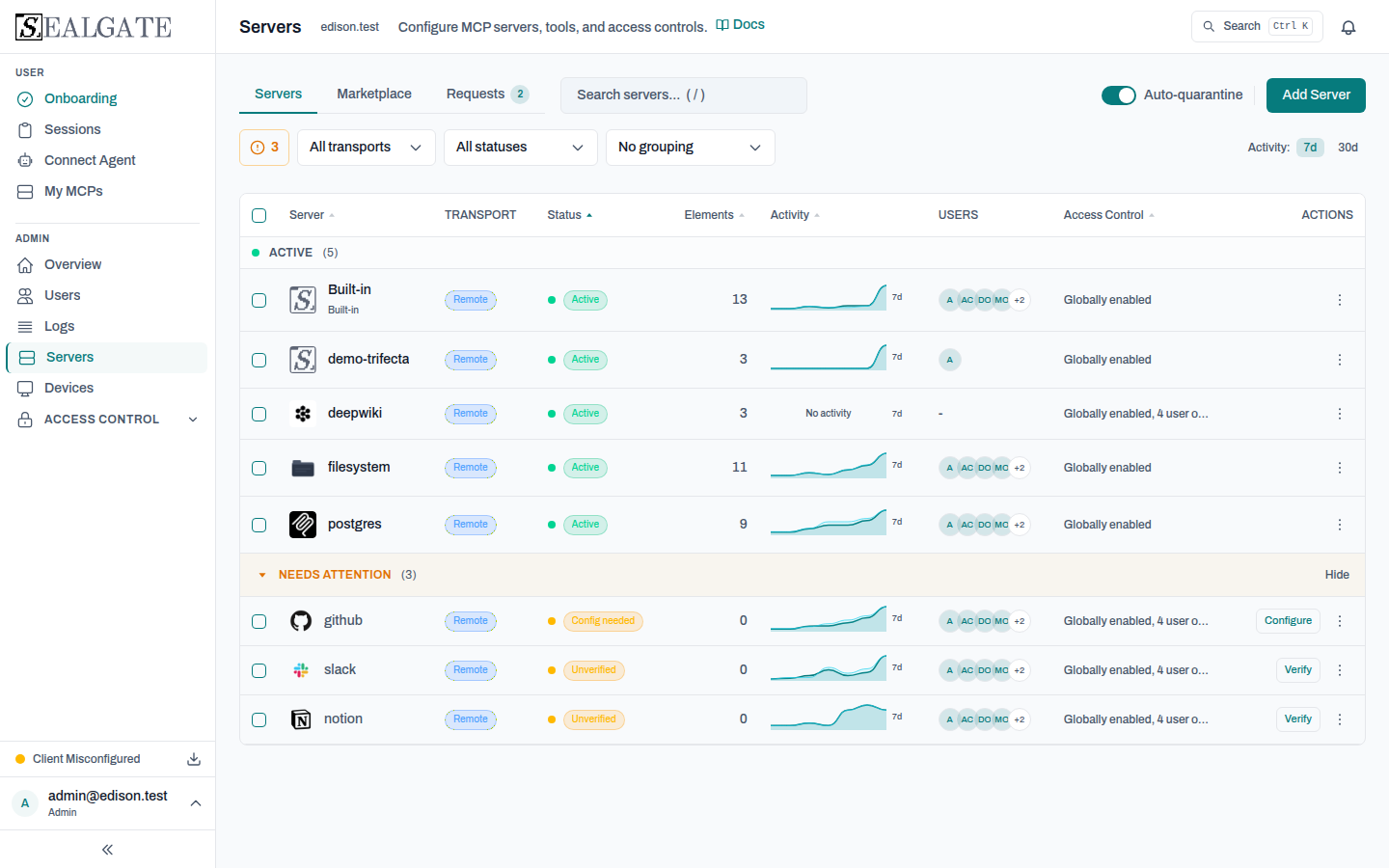The height and width of the screenshot is (868, 1389).
Task: Open the Docs link
Action: (x=740, y=25)
